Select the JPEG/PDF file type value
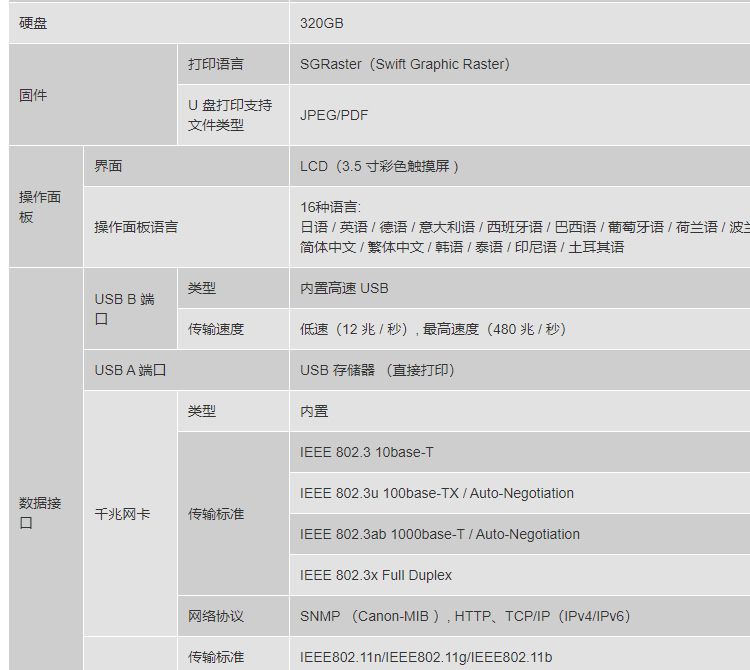The height and width of the screenshot is (670, 750). [x=334, y=115]
